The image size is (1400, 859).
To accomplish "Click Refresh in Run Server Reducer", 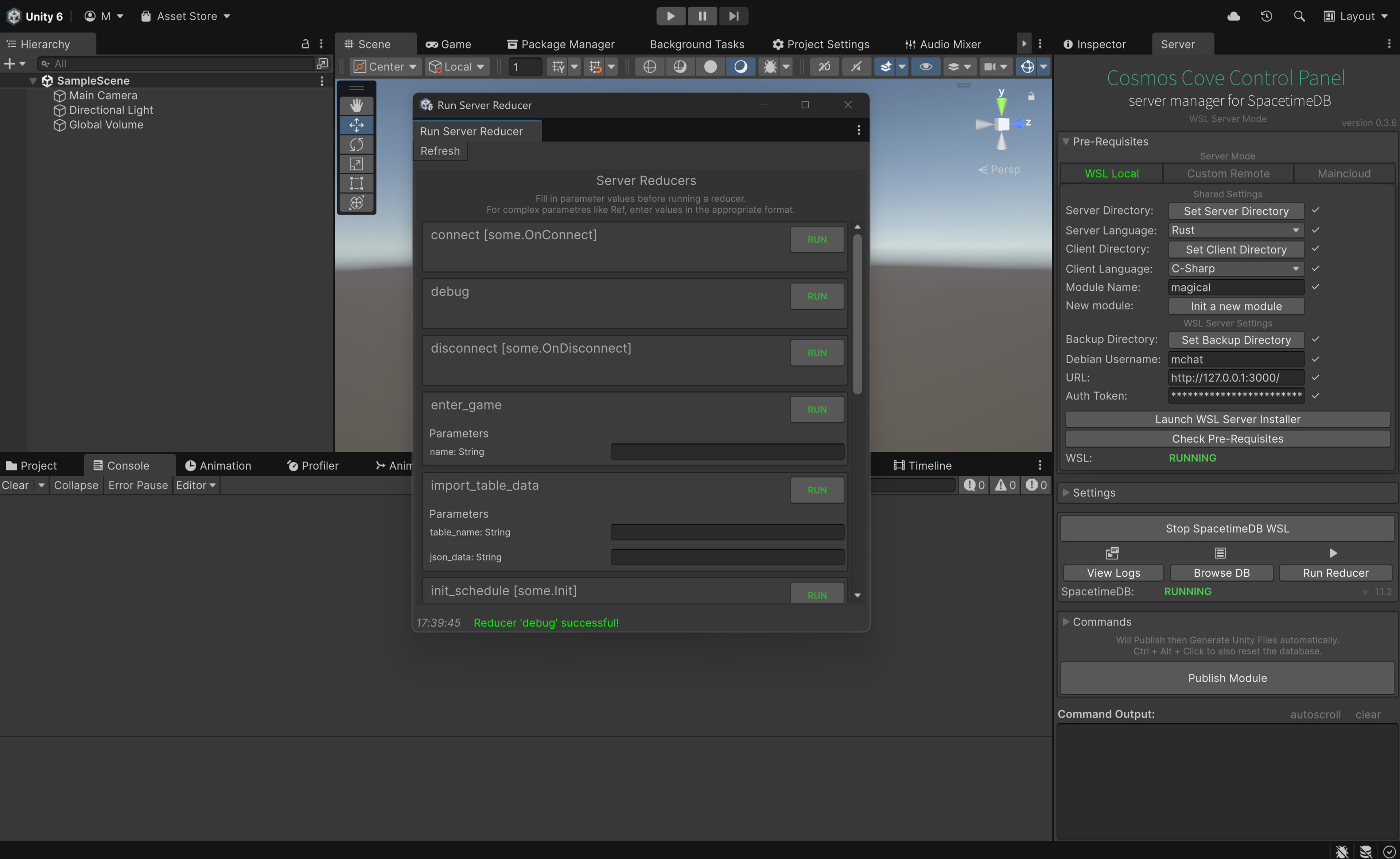I will tap(440, 151).
